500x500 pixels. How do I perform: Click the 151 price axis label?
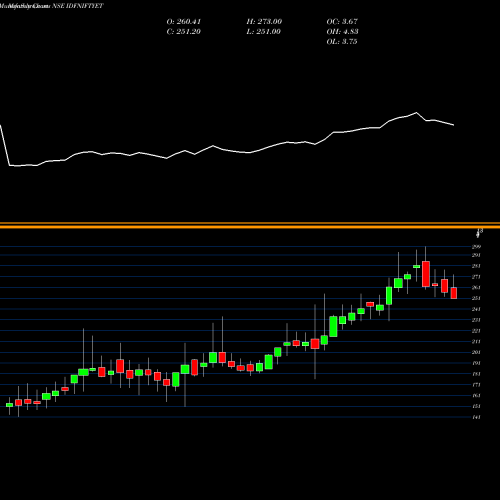click(476, 406)
